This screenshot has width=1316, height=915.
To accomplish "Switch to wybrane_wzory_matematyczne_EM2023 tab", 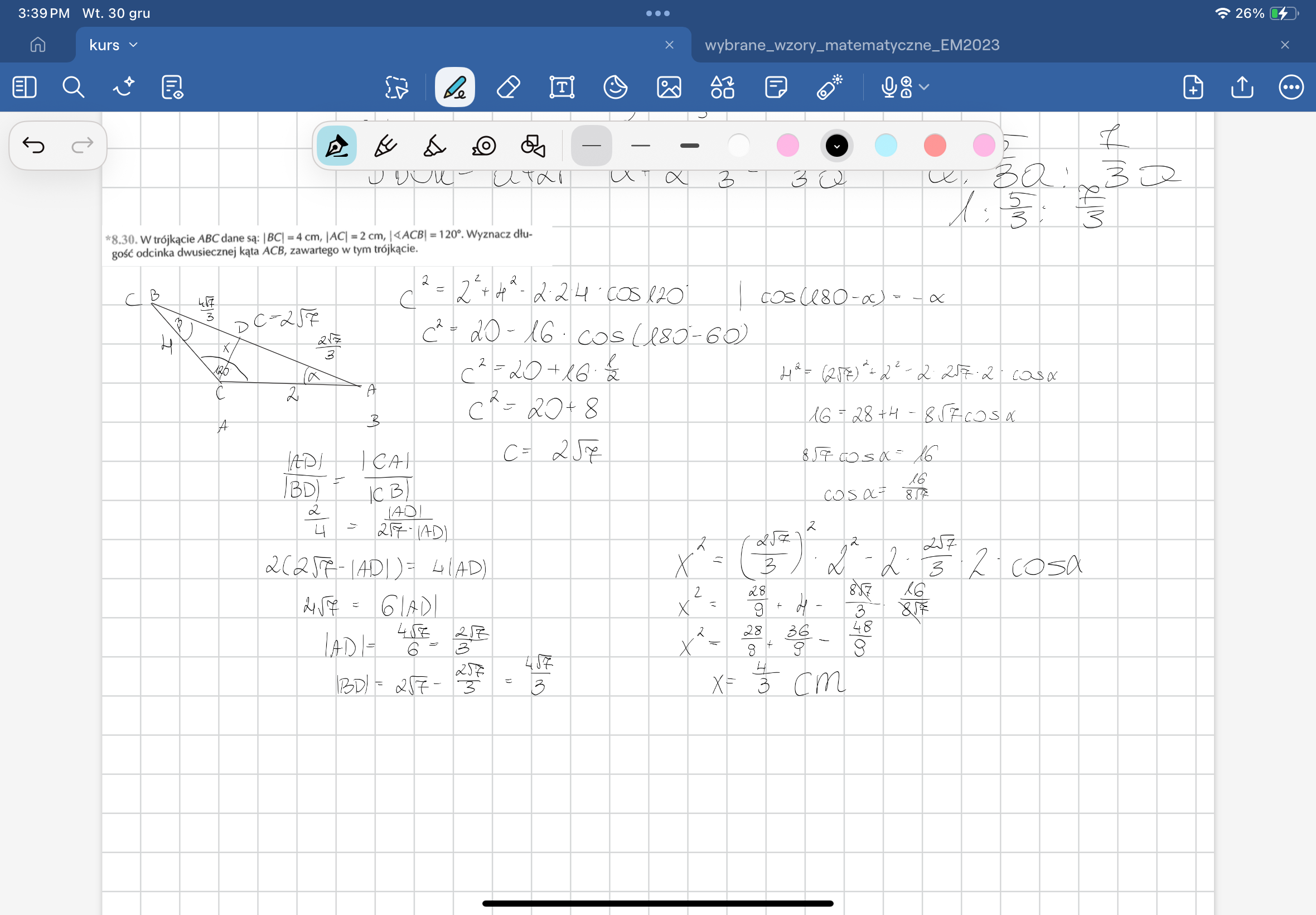I will tap(851, 45).
